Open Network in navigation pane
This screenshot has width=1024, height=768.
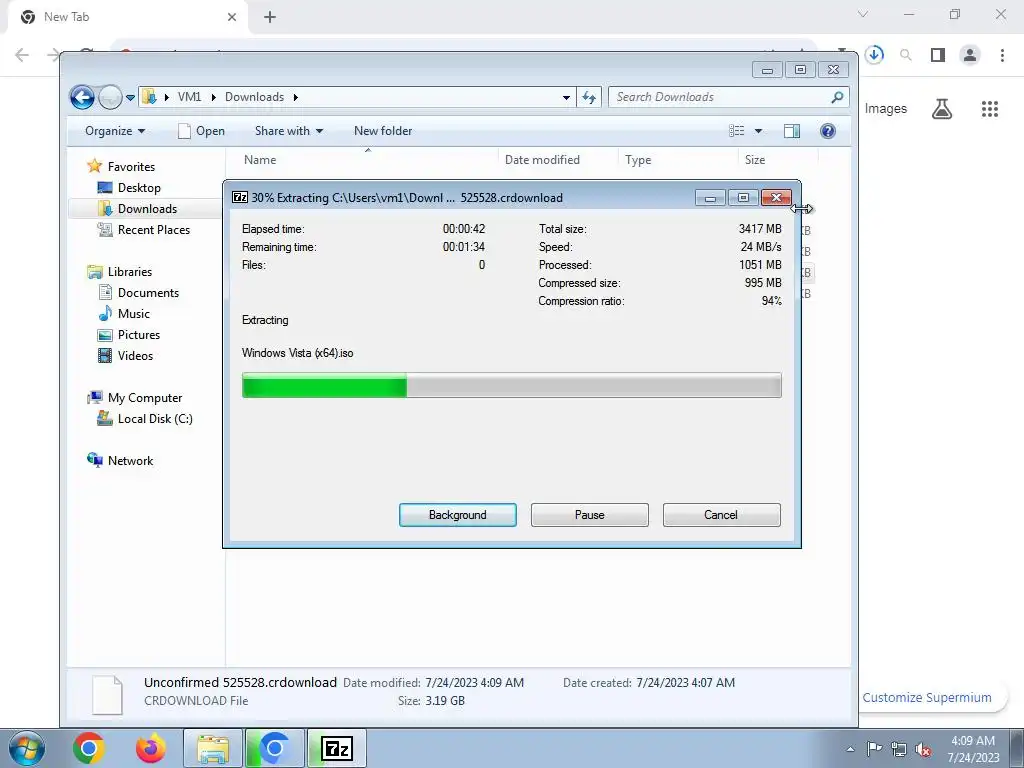point(131,460)
